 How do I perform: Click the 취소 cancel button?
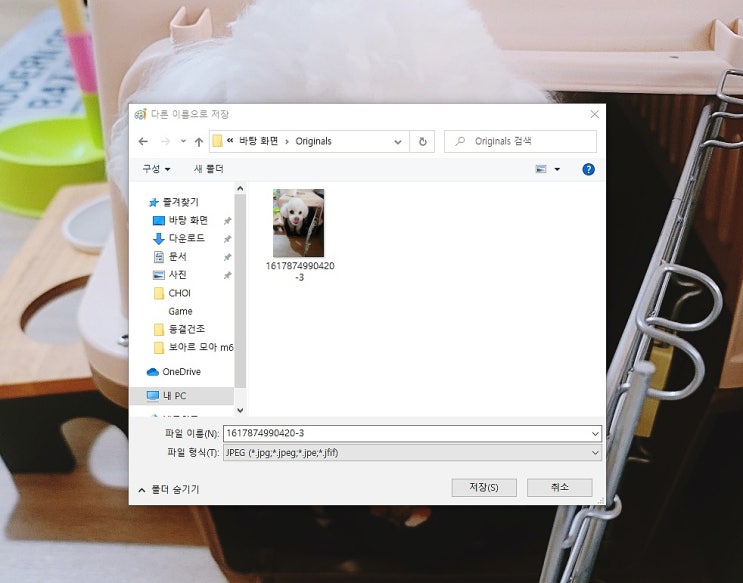[x=560, y=487]
